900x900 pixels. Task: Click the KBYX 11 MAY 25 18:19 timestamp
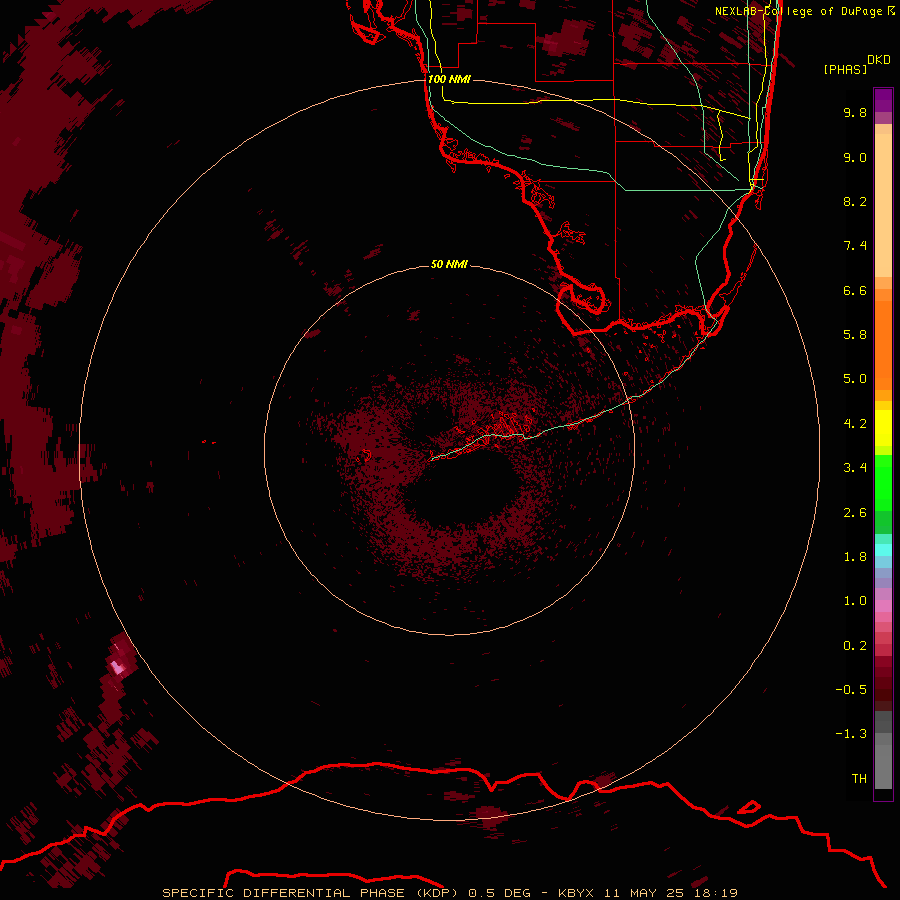click(647, 893)
